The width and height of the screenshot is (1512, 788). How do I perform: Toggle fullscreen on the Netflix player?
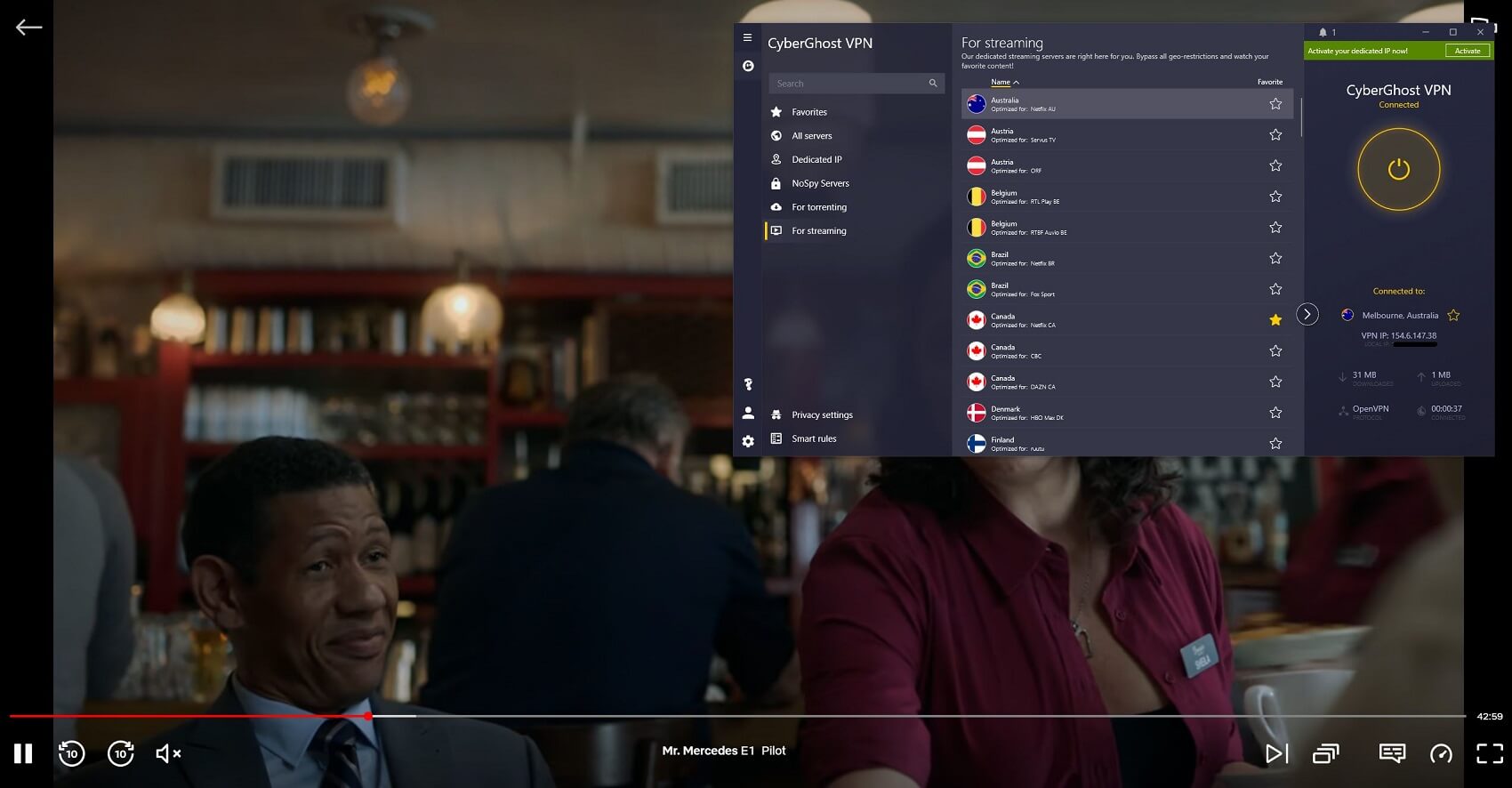pos(1490,753)
